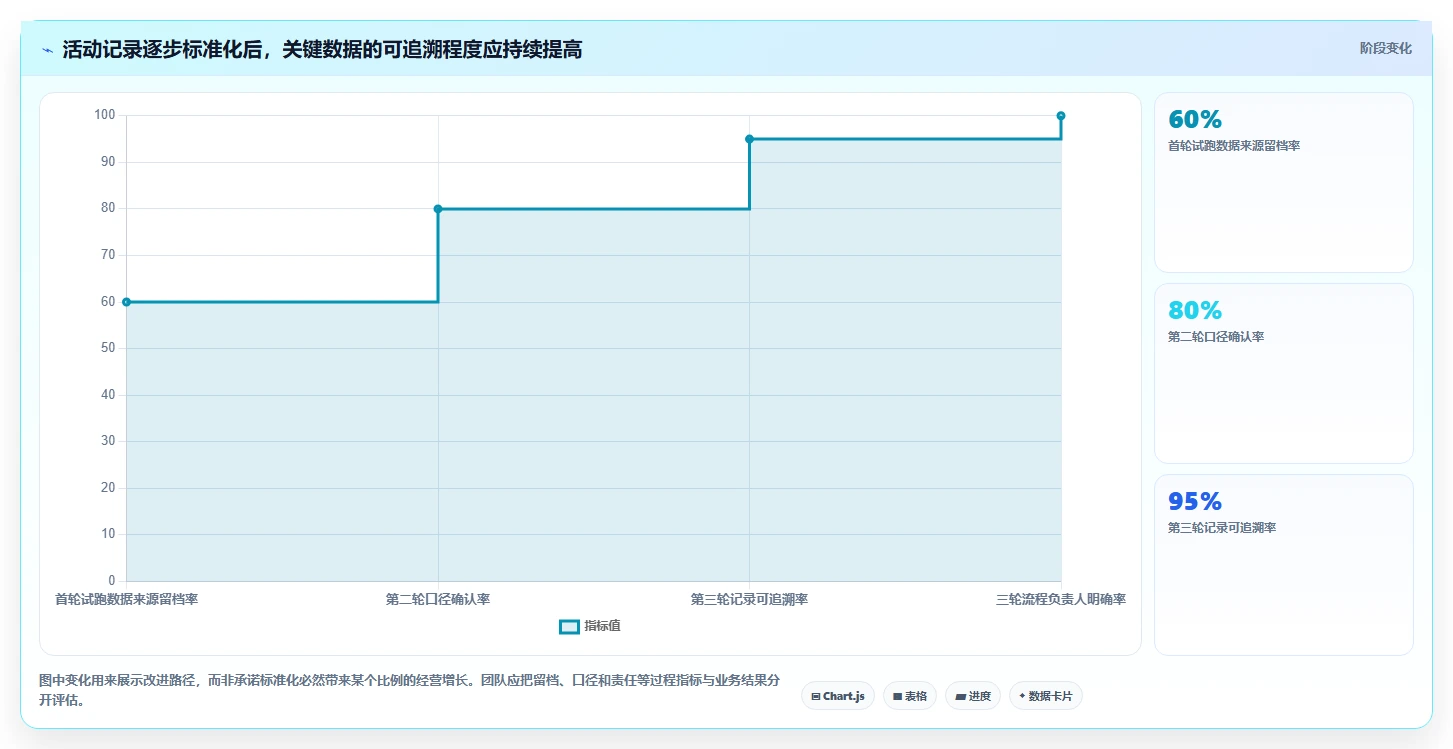Click the chart title heading text
This screenshot has width=1453, height=749.
pos(322,50)
